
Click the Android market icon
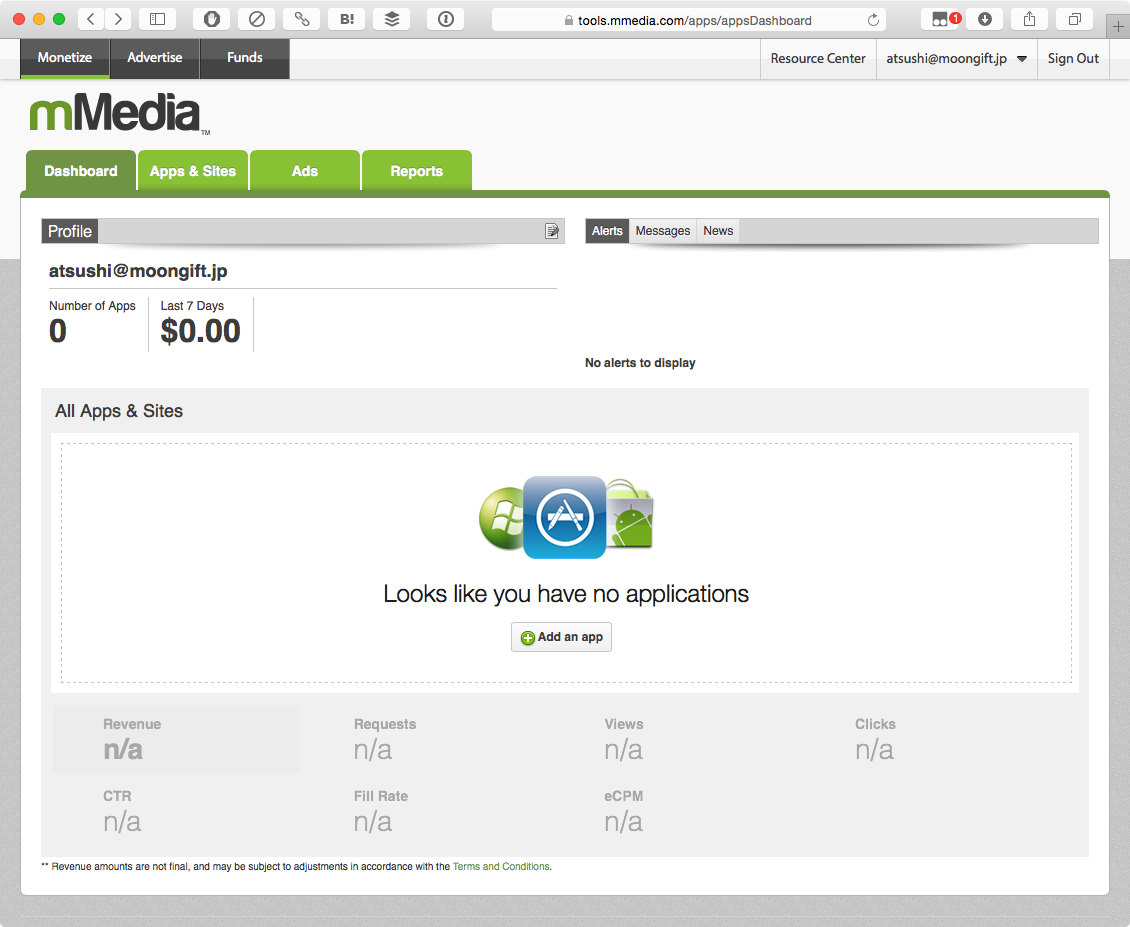click(x=631, y=514)
